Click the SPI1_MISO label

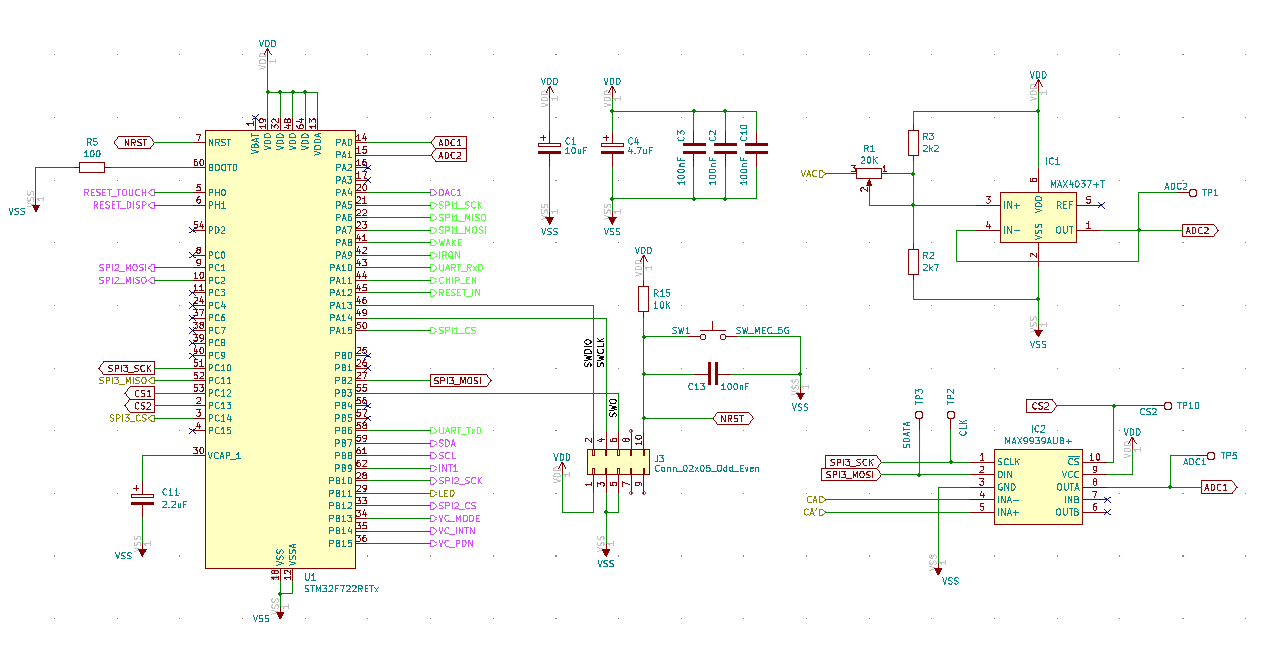pyautogui.click(x=459, y=217)
